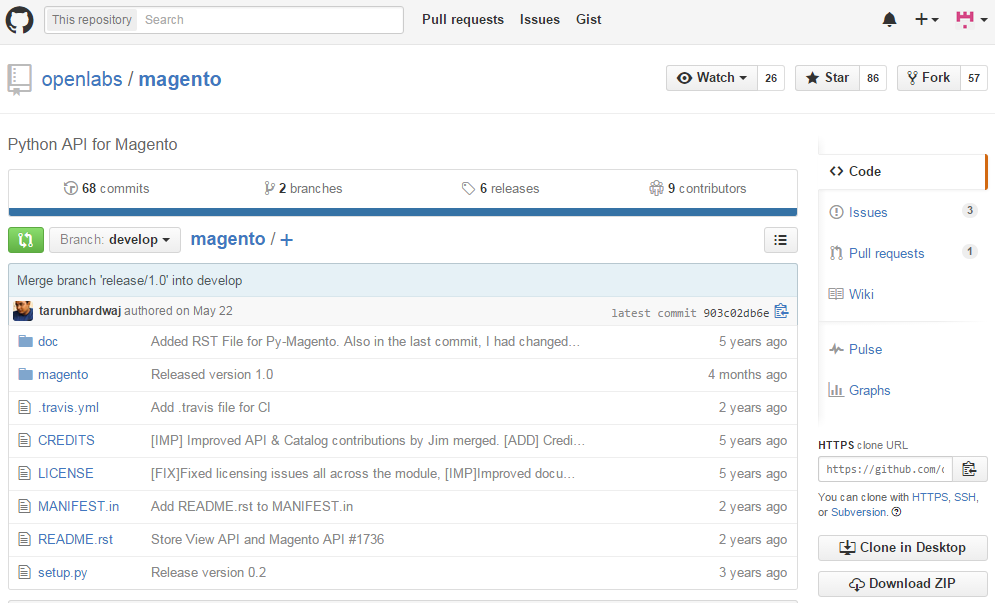Open the README.rst file link
Viewport: 995px width, 603px height.
[75, 540]
